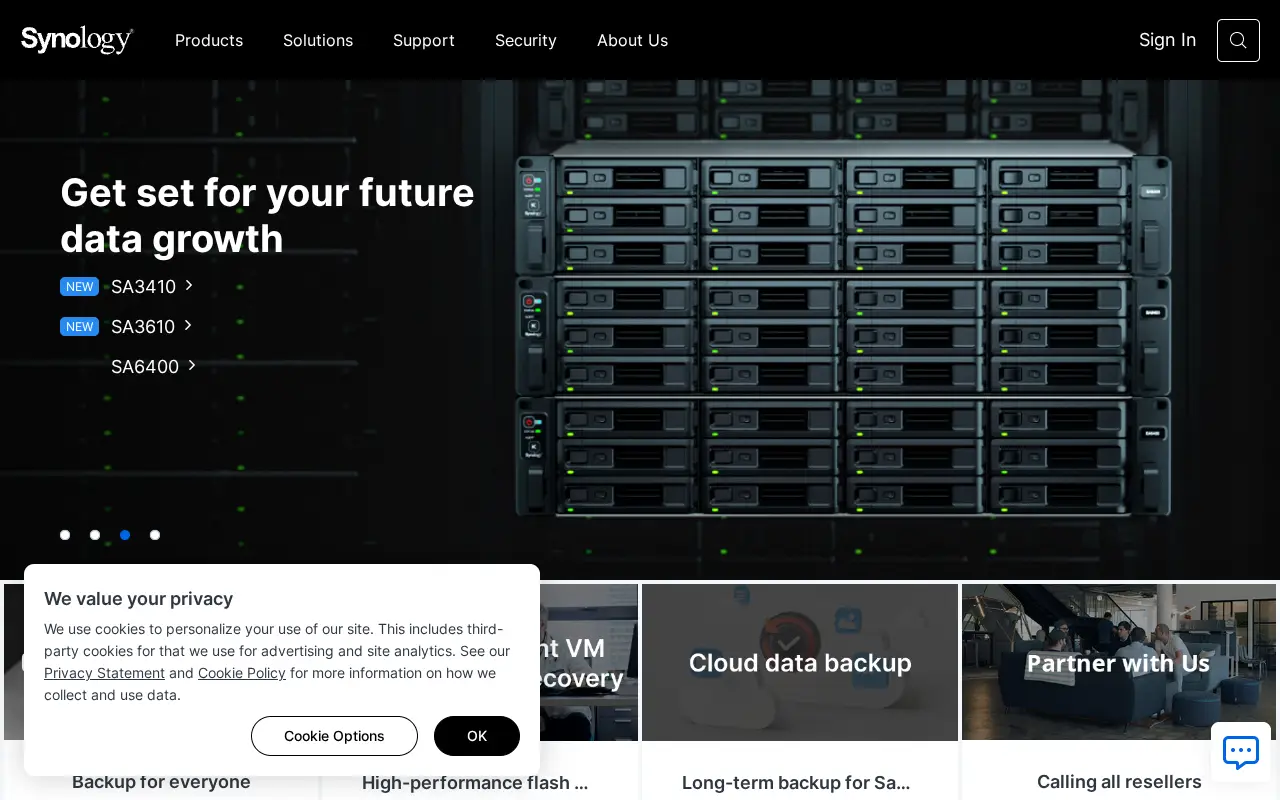Click the chevron next to SA3610
This screenshot has height=800, width=1280.
tap(188, 326)
